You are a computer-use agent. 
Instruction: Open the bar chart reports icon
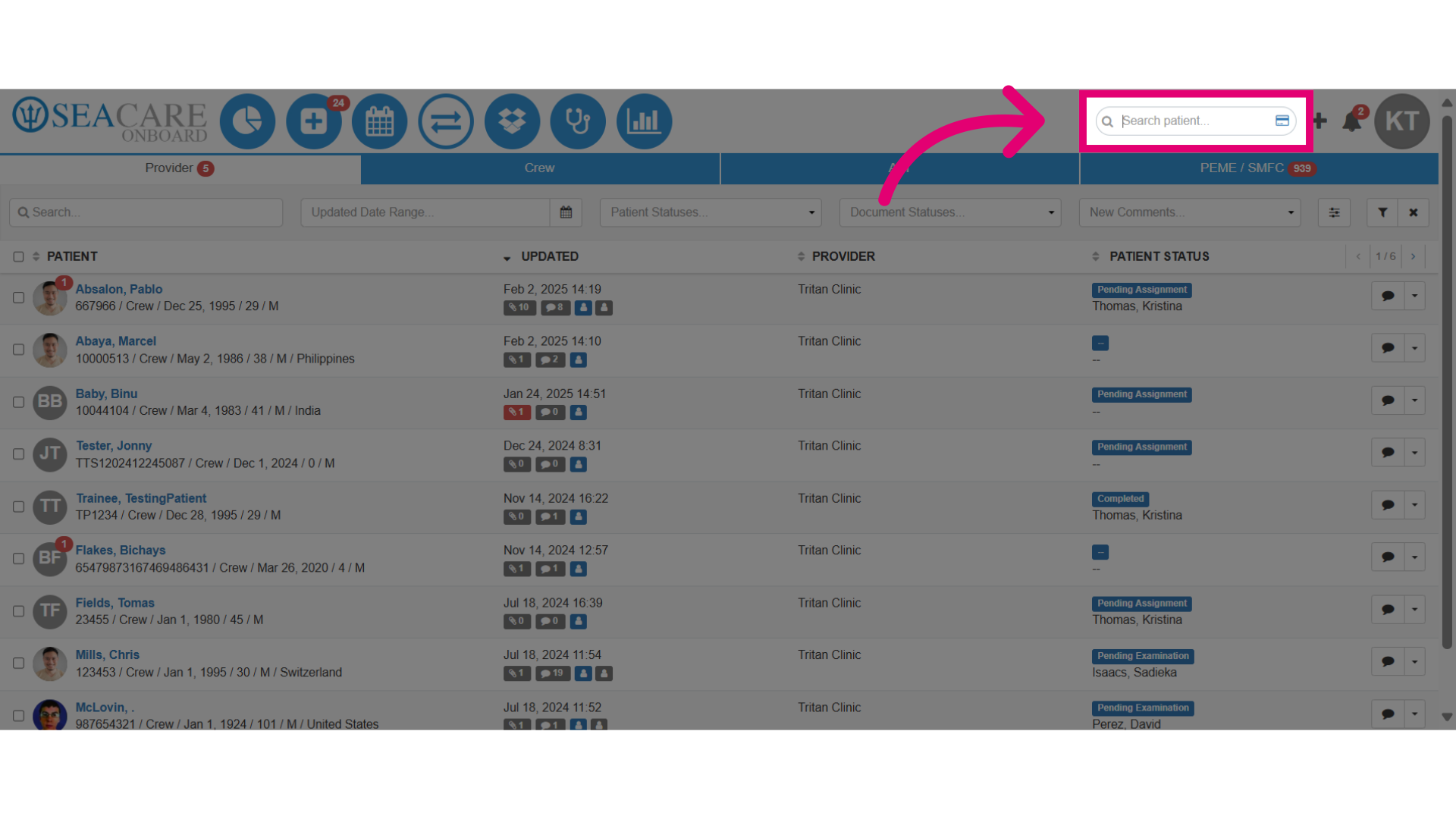pos(644,121)
